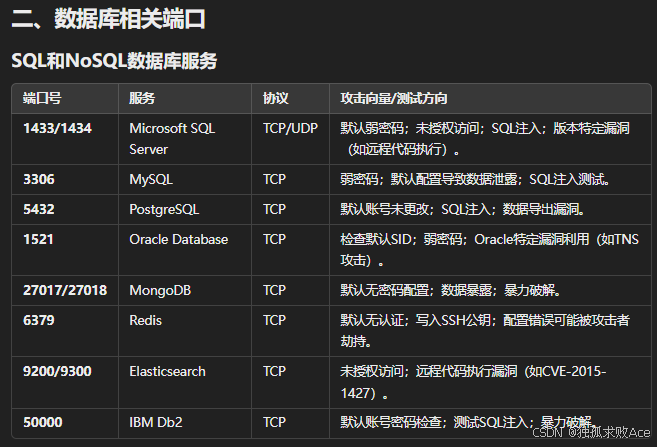Click the text 弱密码；默认配置导致数据泄露
The width and height of the screenshot is (657, 447).
click(429, 179)
